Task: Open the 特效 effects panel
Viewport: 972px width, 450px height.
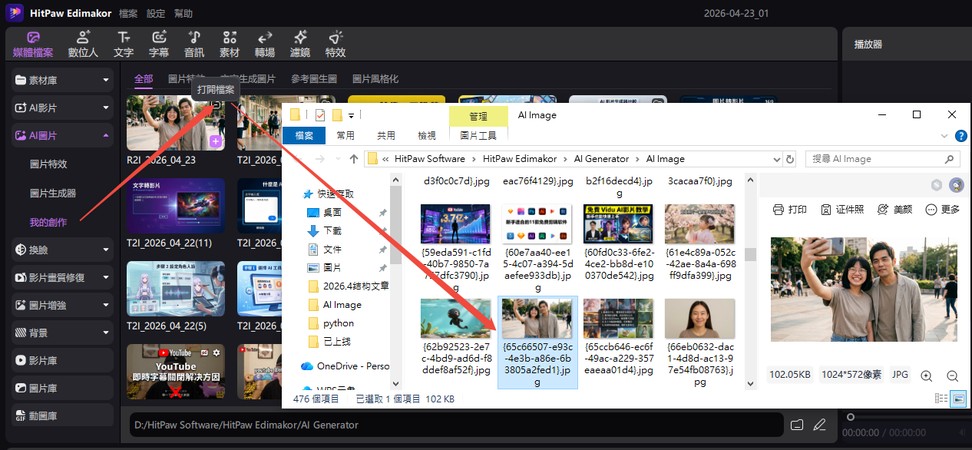Action: (335, 45)
